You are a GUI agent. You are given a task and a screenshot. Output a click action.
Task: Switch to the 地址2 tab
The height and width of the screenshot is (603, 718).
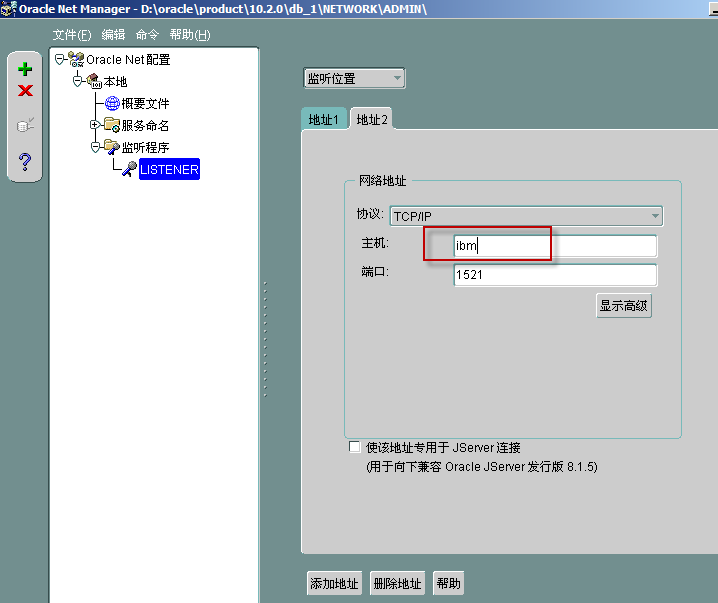pos(372,120)
